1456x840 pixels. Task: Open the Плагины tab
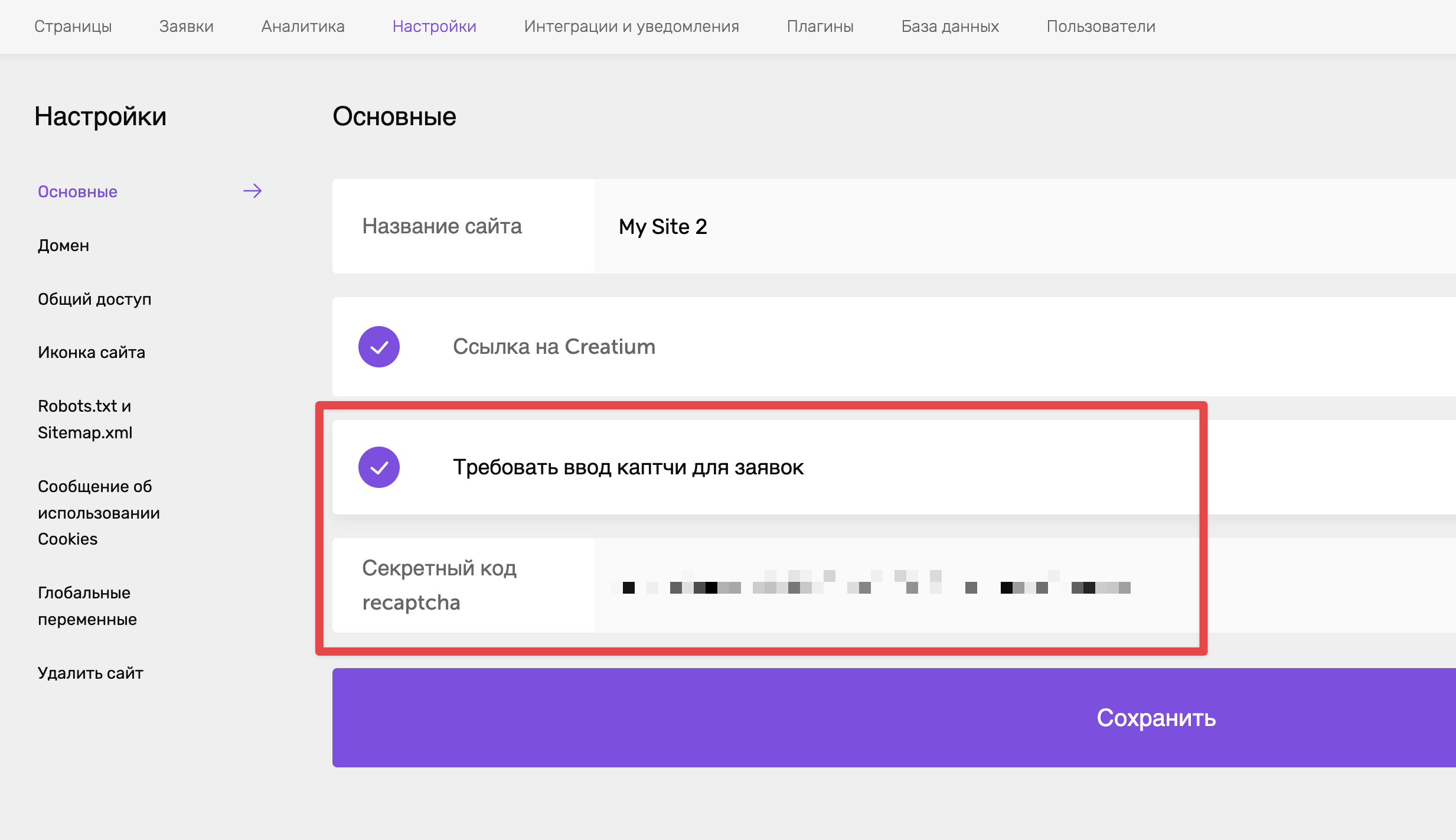click(x=820, y=27)
